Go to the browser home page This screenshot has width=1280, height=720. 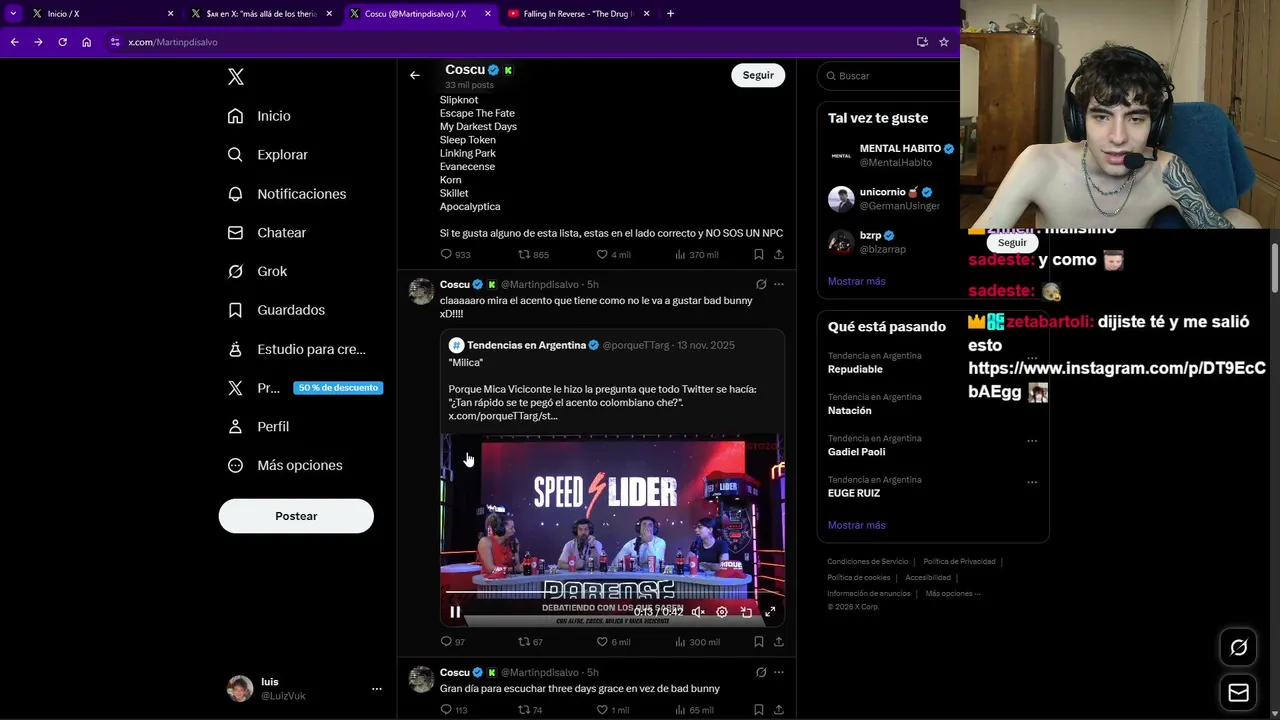click(87, 42)
